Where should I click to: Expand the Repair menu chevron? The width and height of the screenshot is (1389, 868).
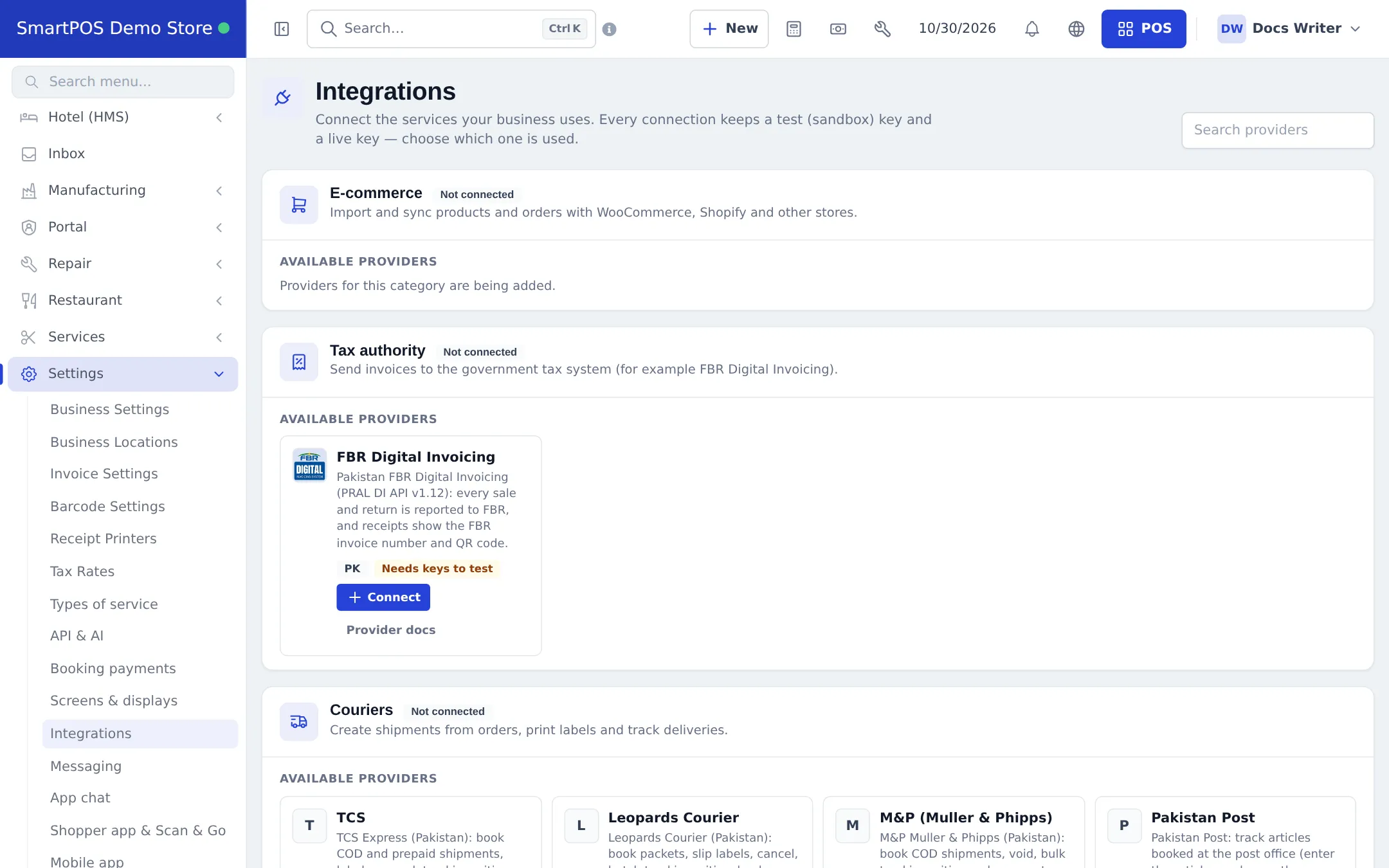pos(219,264)
